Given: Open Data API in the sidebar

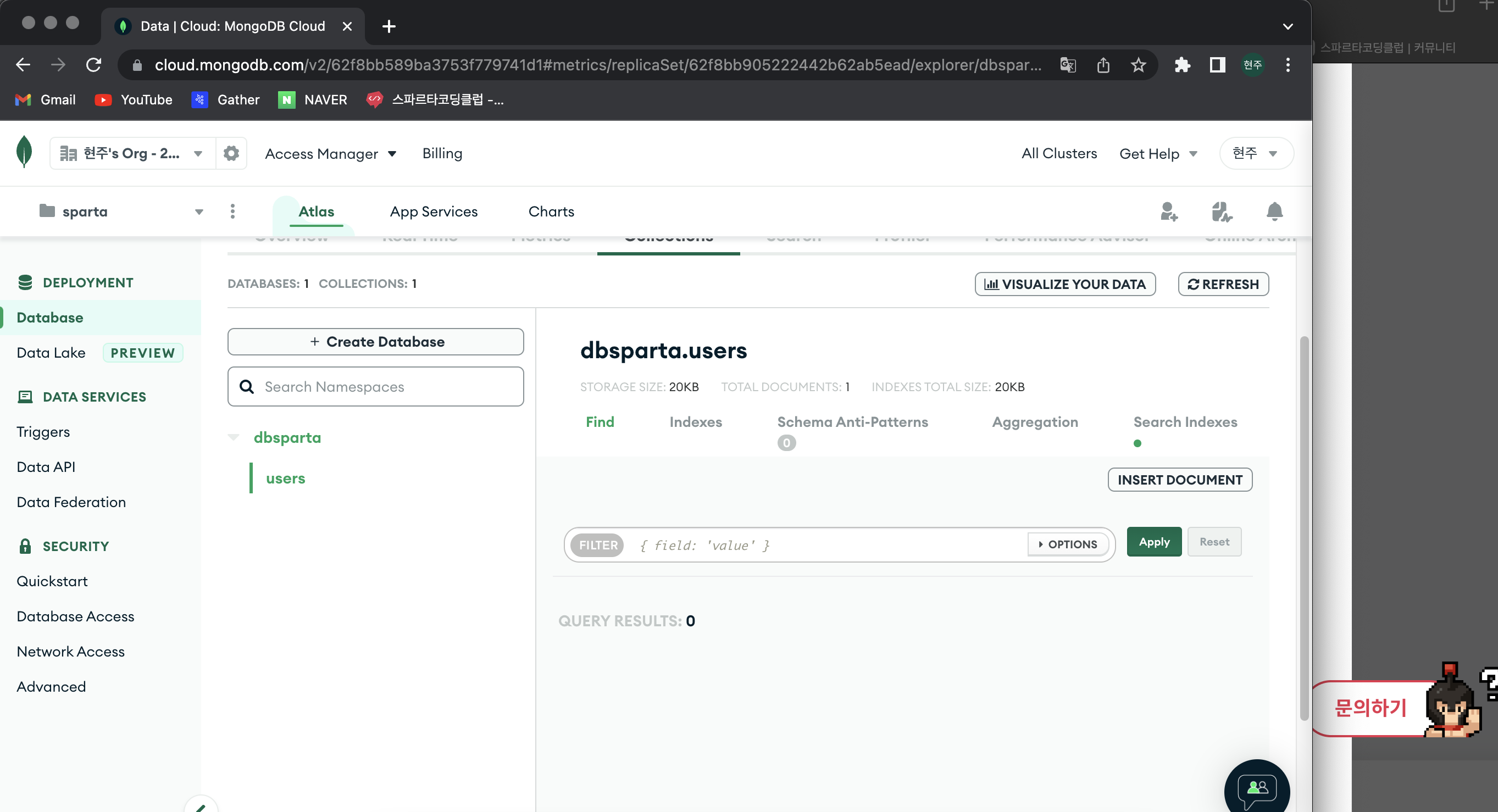Looking at the screenshot, I should tap(46, 468).
